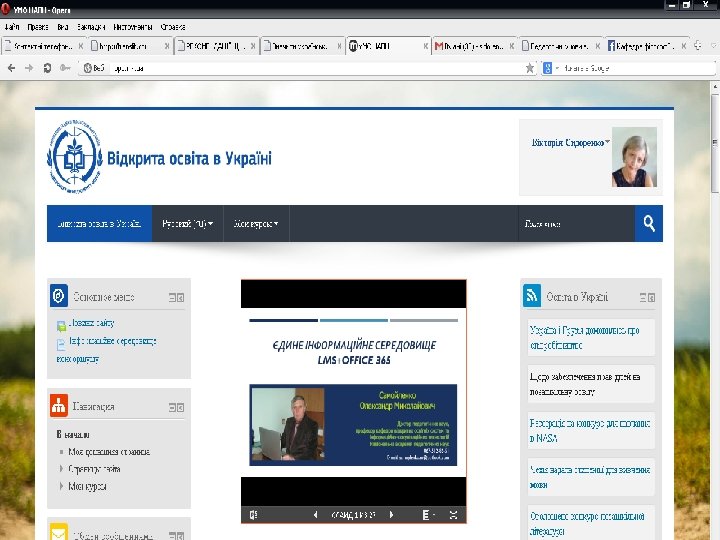Click the password wand key icon
The width and height of the screenshot is (720, 540).
(65, 68)
